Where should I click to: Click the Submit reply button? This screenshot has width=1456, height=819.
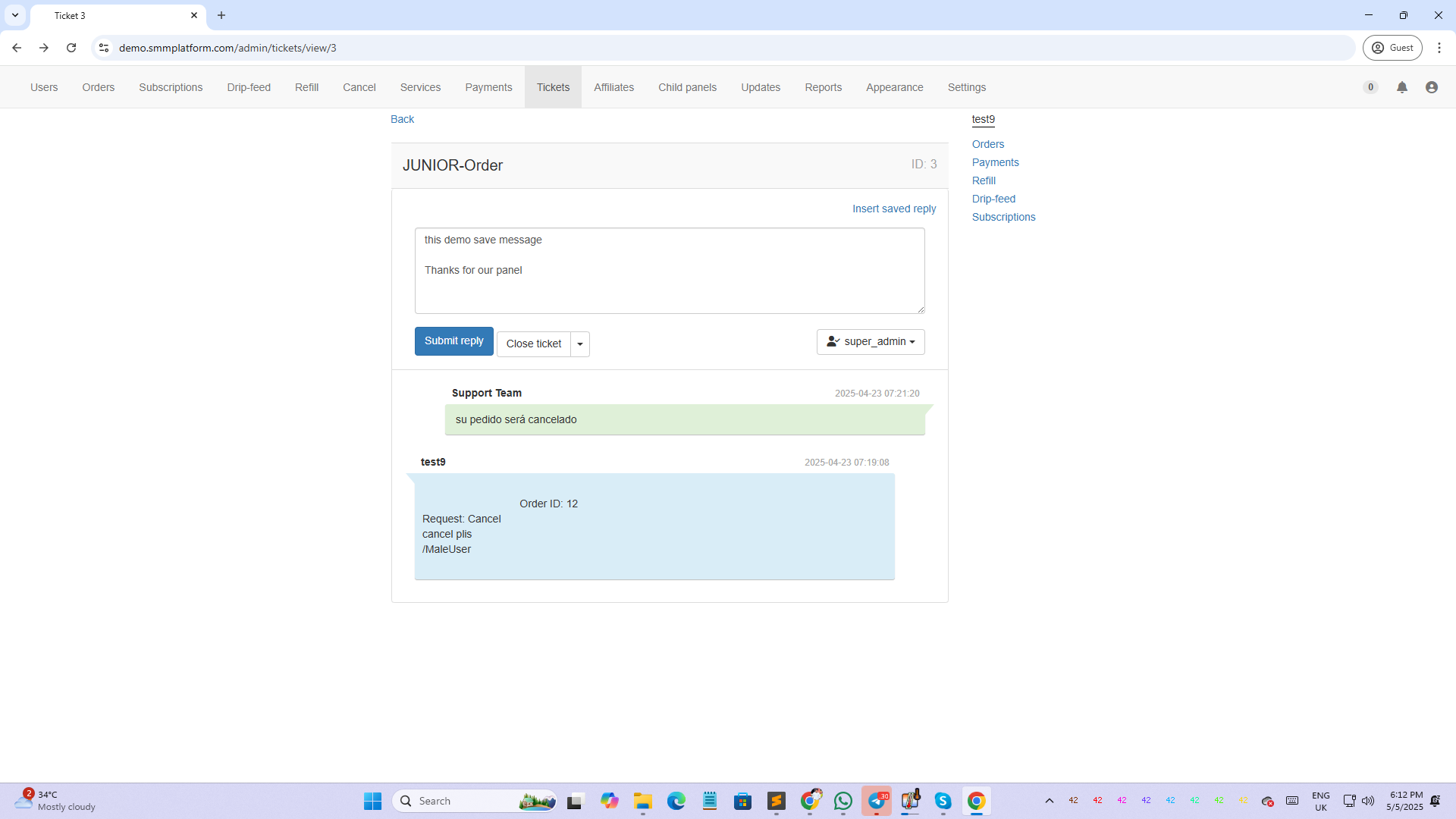click(453, 341)
